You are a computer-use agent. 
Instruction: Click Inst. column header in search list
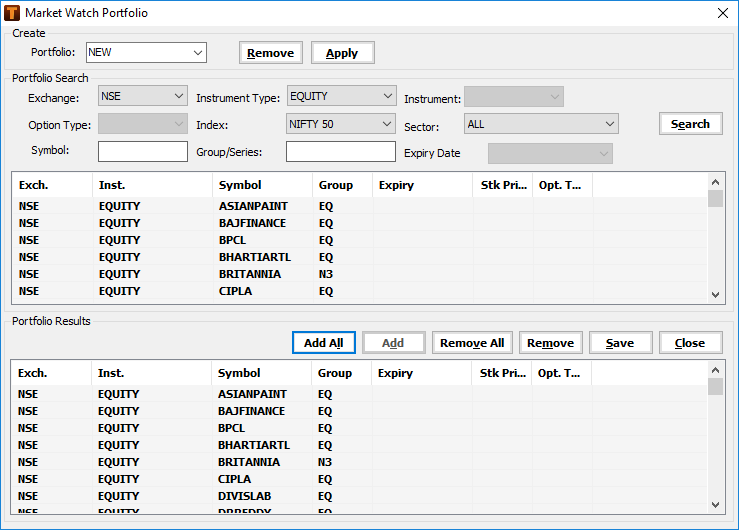[153, 185]
